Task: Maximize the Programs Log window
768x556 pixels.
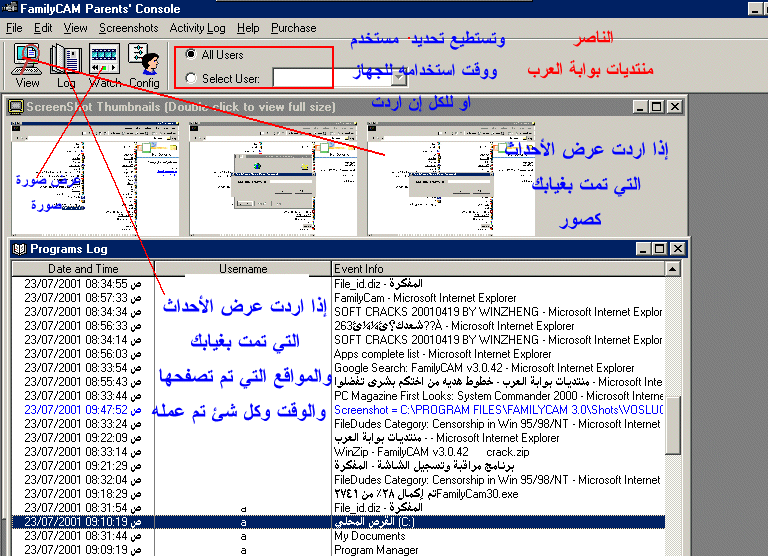Action: pos(660,249)
